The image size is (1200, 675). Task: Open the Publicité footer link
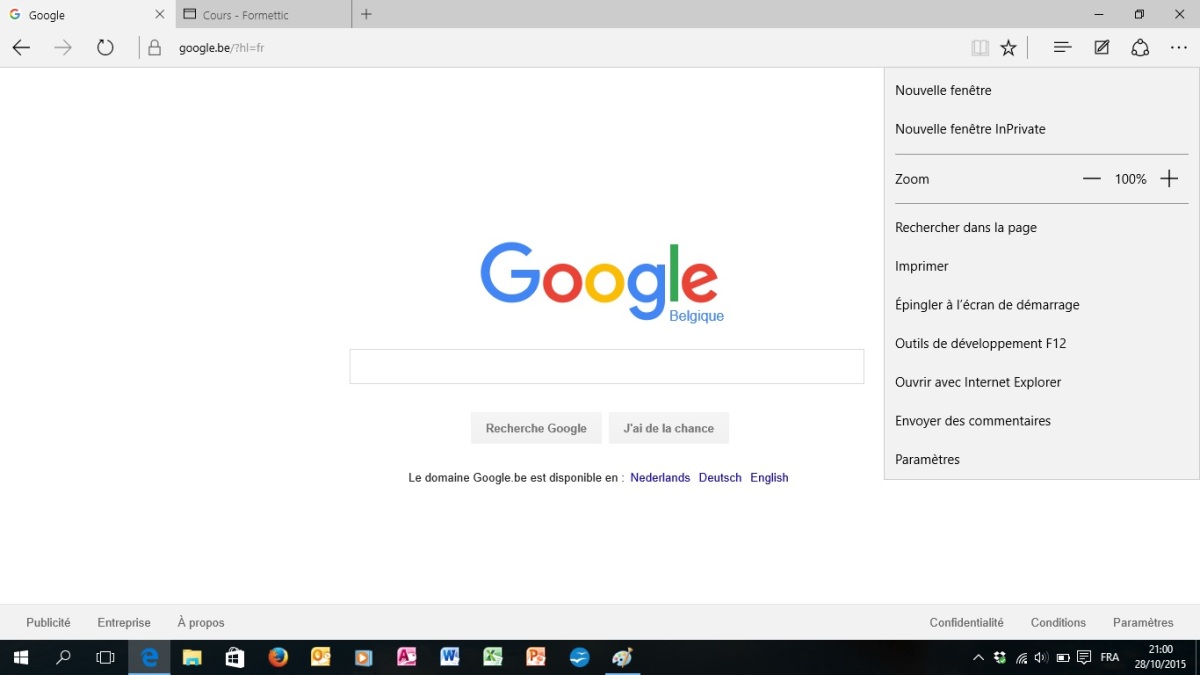pos(48,622)
